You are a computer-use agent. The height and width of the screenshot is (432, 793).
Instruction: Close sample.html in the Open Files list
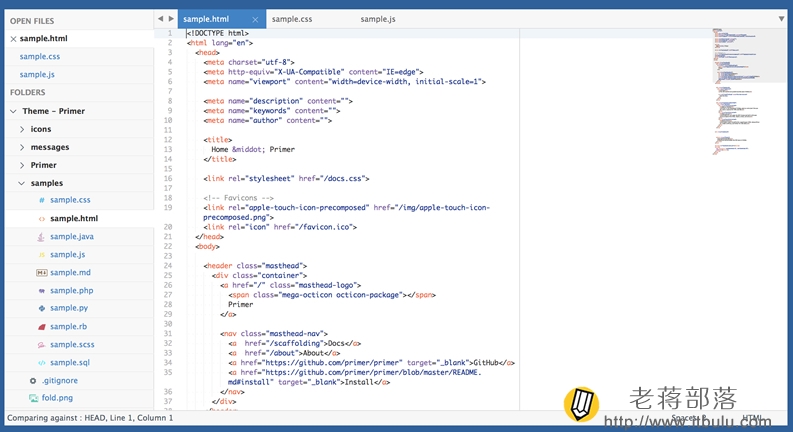pos(13,39)
